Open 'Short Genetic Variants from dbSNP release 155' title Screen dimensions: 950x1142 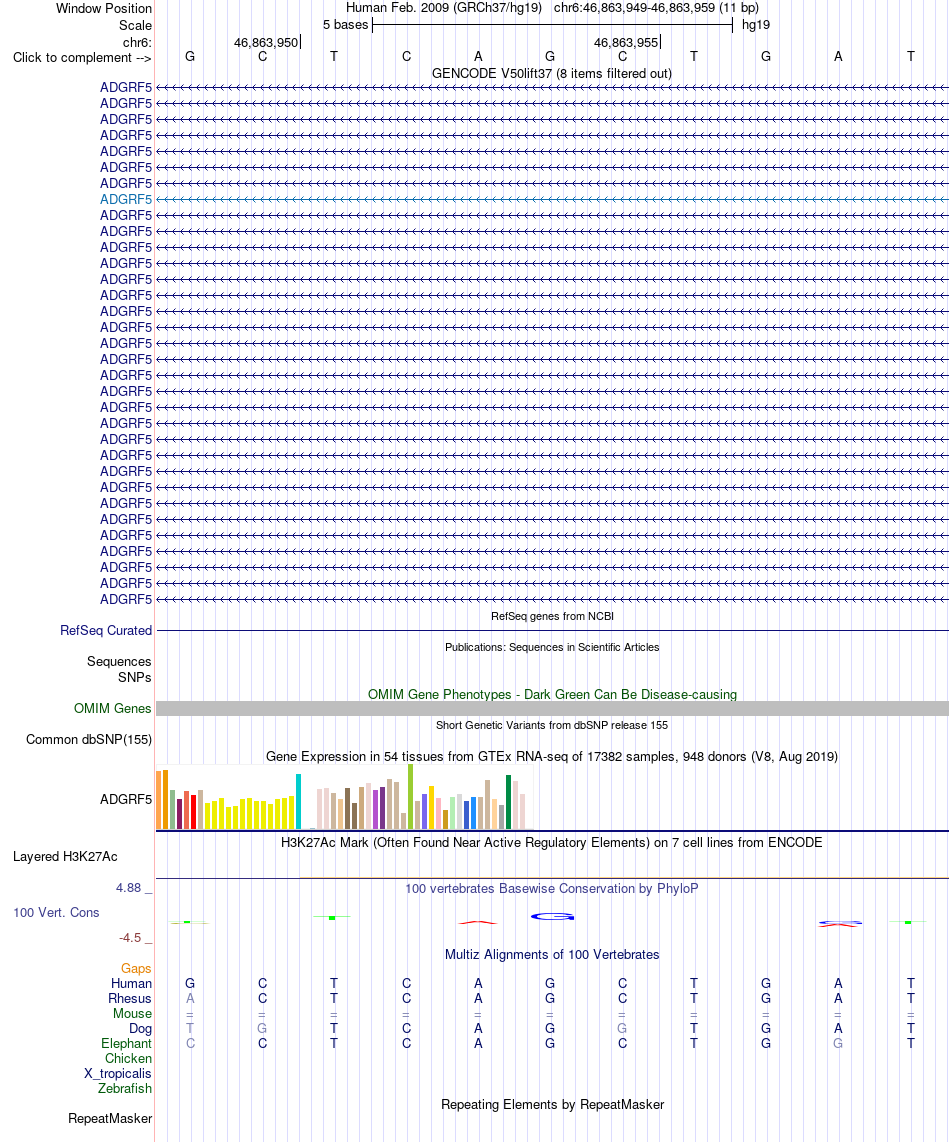click(x=552, y=725)
